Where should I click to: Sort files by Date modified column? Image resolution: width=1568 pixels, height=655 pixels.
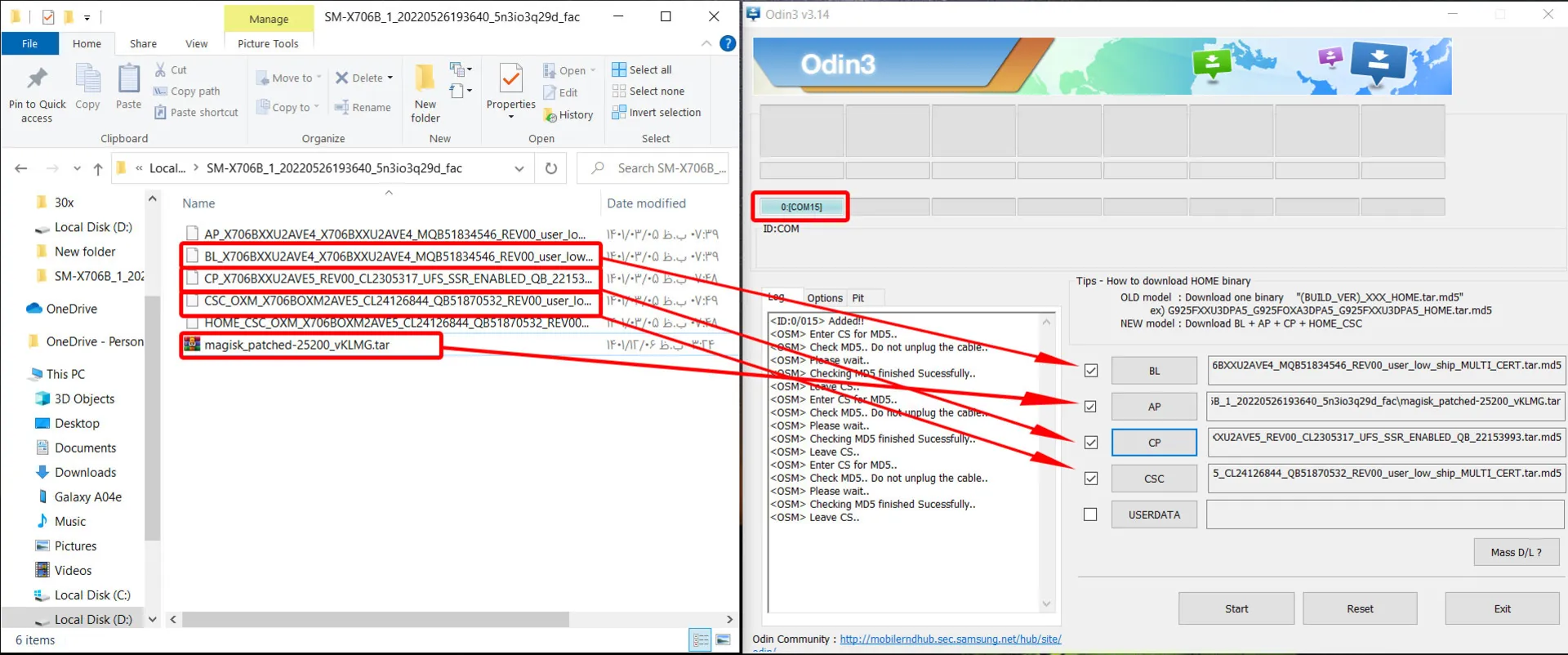tap(646, 203)
